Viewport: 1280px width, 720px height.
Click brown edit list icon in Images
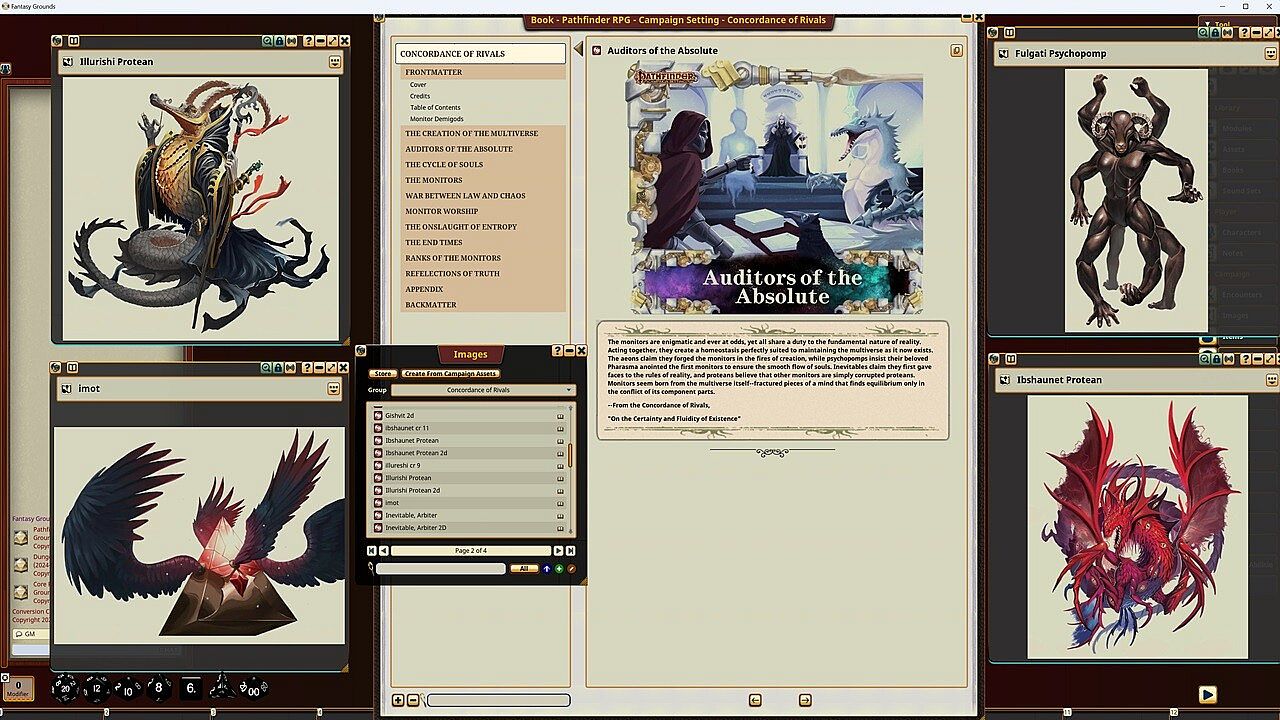pos(572,568)
